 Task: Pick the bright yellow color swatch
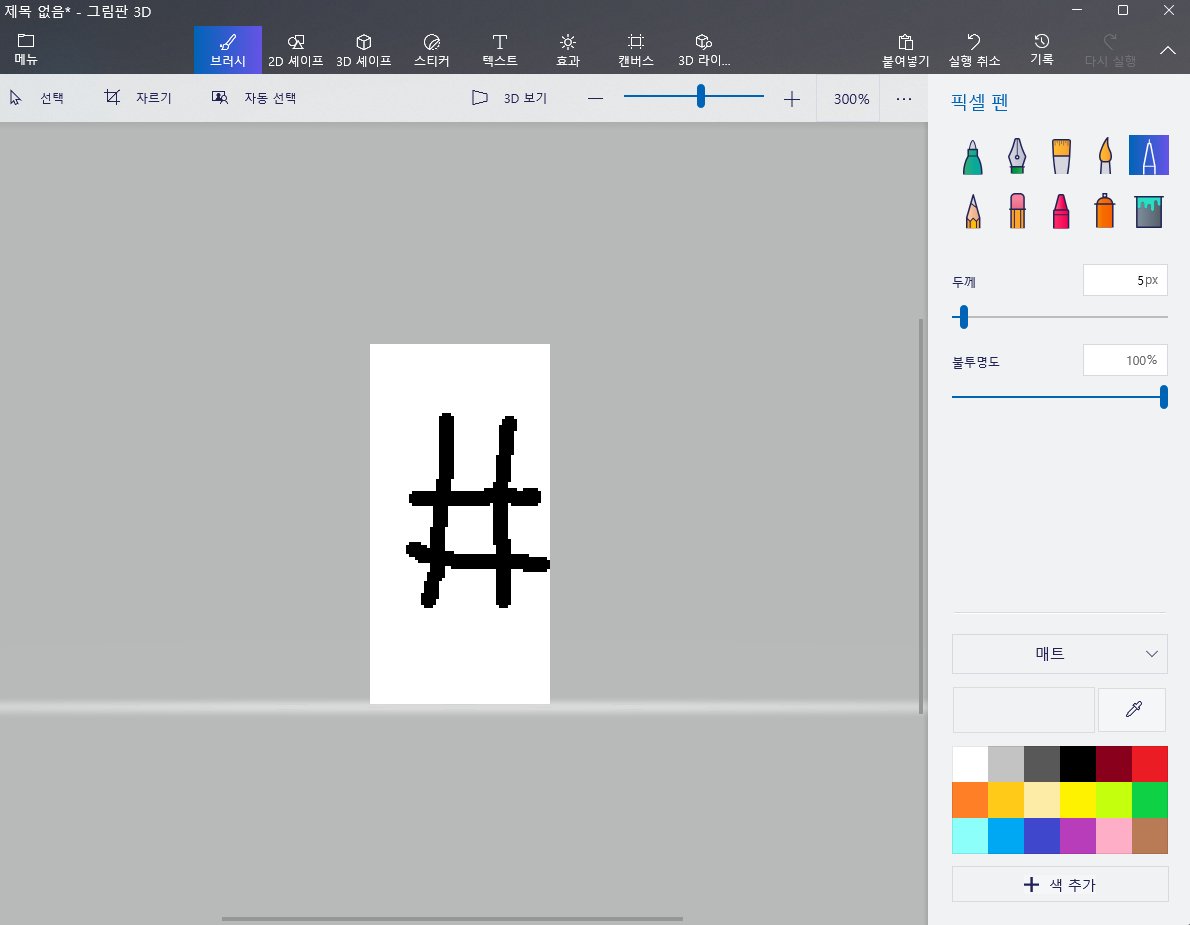pyautogui.click(x=1078, y=800)
